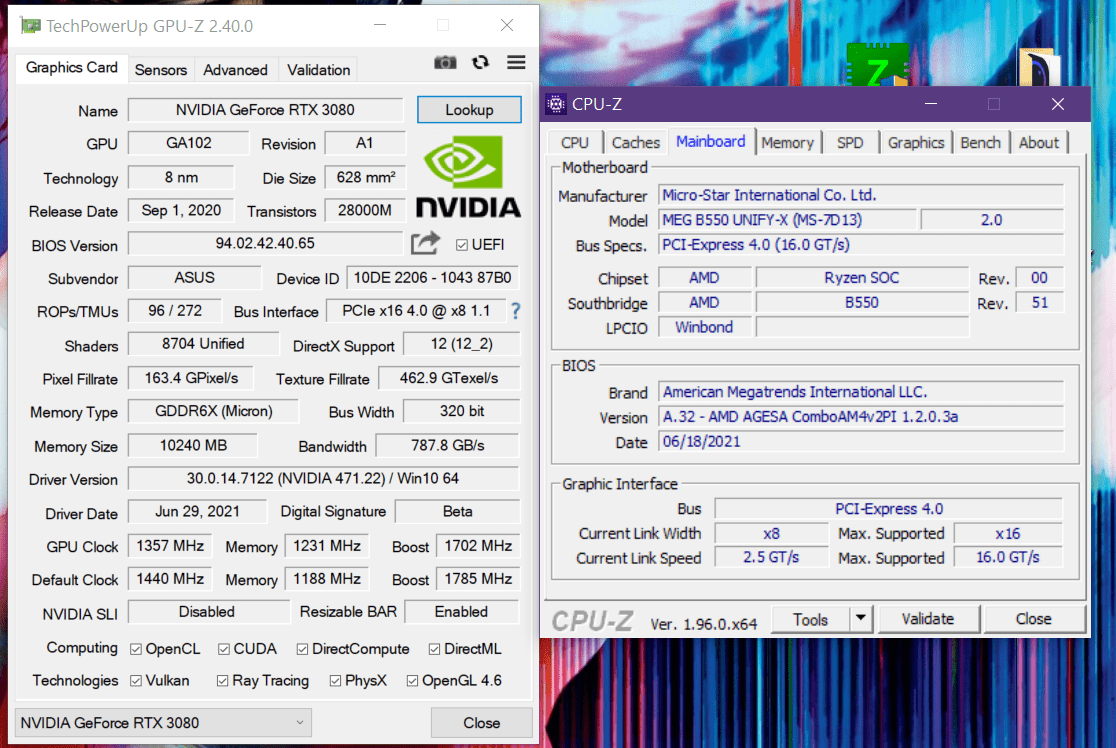Click the CPU-Z Validate button
Screen dimensions: 1116x748
tap(927, 618)
